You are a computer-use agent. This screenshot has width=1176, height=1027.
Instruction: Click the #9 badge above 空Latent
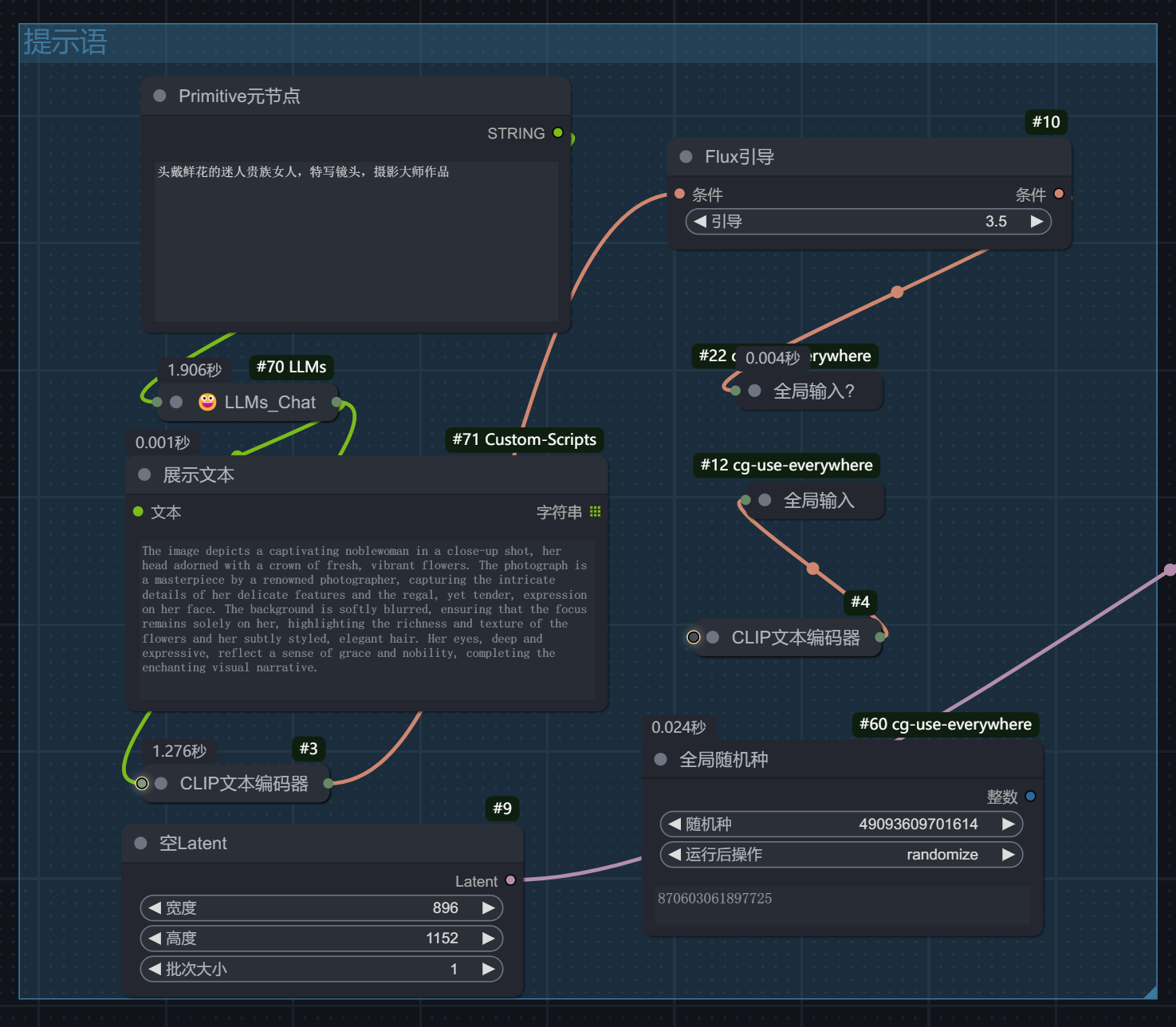[x=502, y=809]
